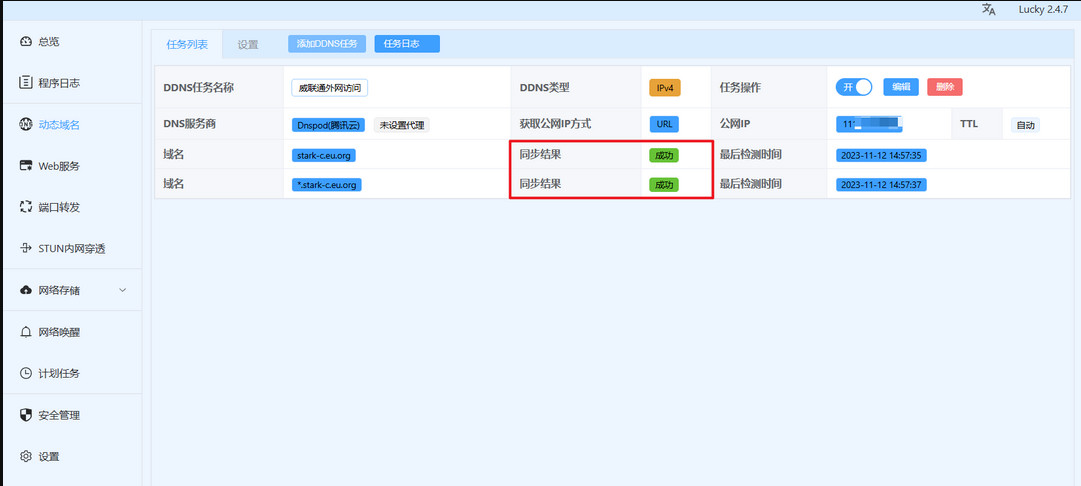
Task: Click the stark-c.eu.org domain tag
Action: click(323, 156)
